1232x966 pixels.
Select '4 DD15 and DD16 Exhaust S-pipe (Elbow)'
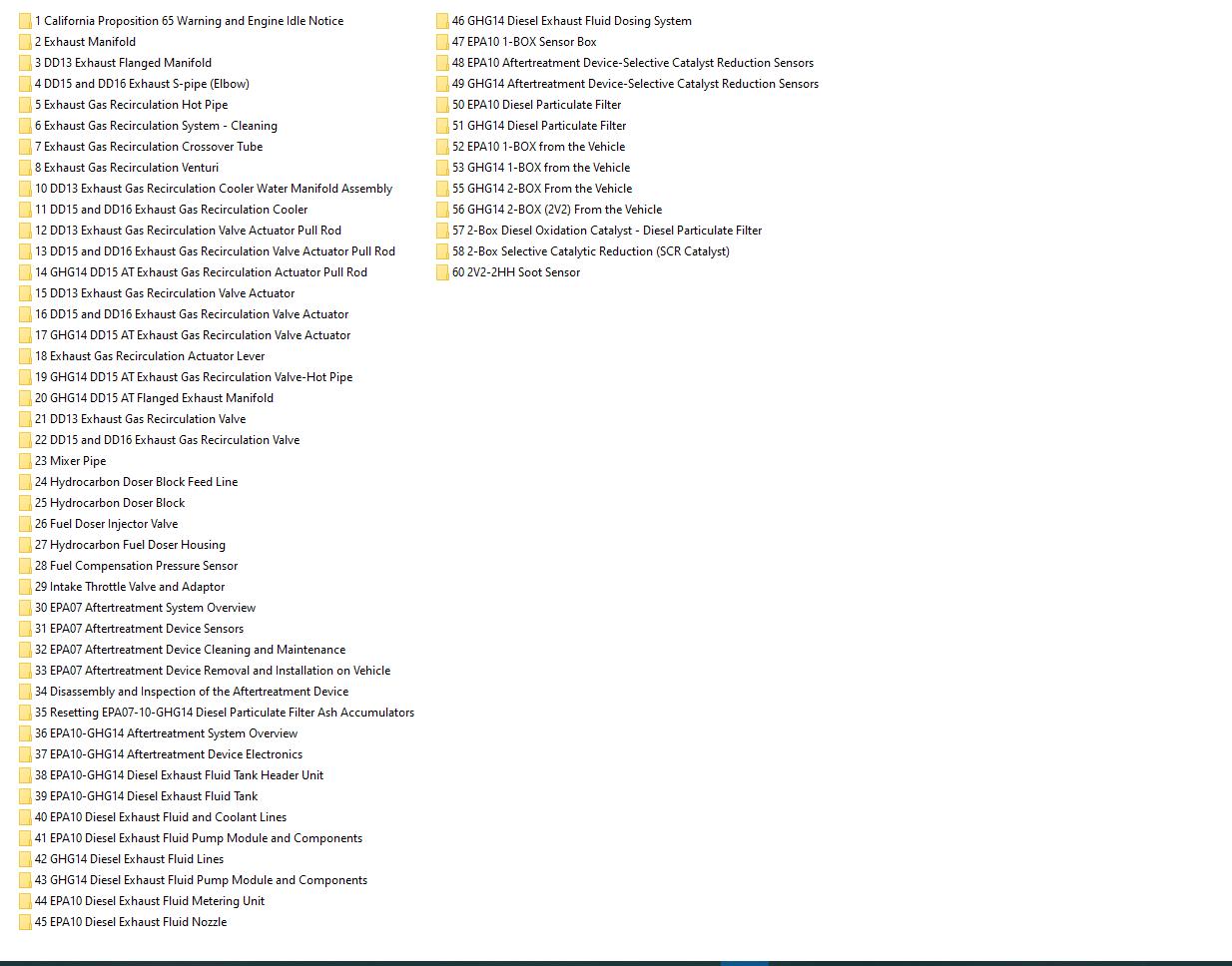142,84
